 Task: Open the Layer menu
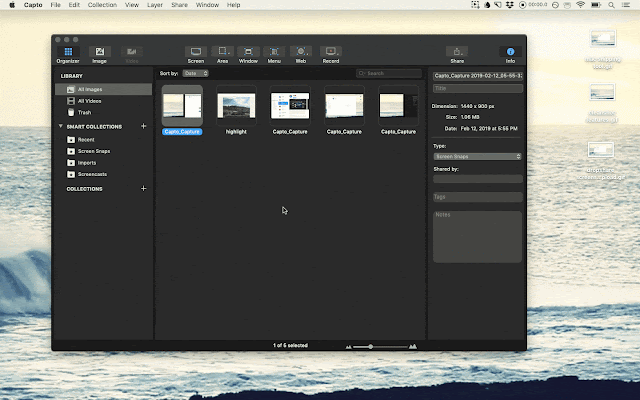point(155,5)
